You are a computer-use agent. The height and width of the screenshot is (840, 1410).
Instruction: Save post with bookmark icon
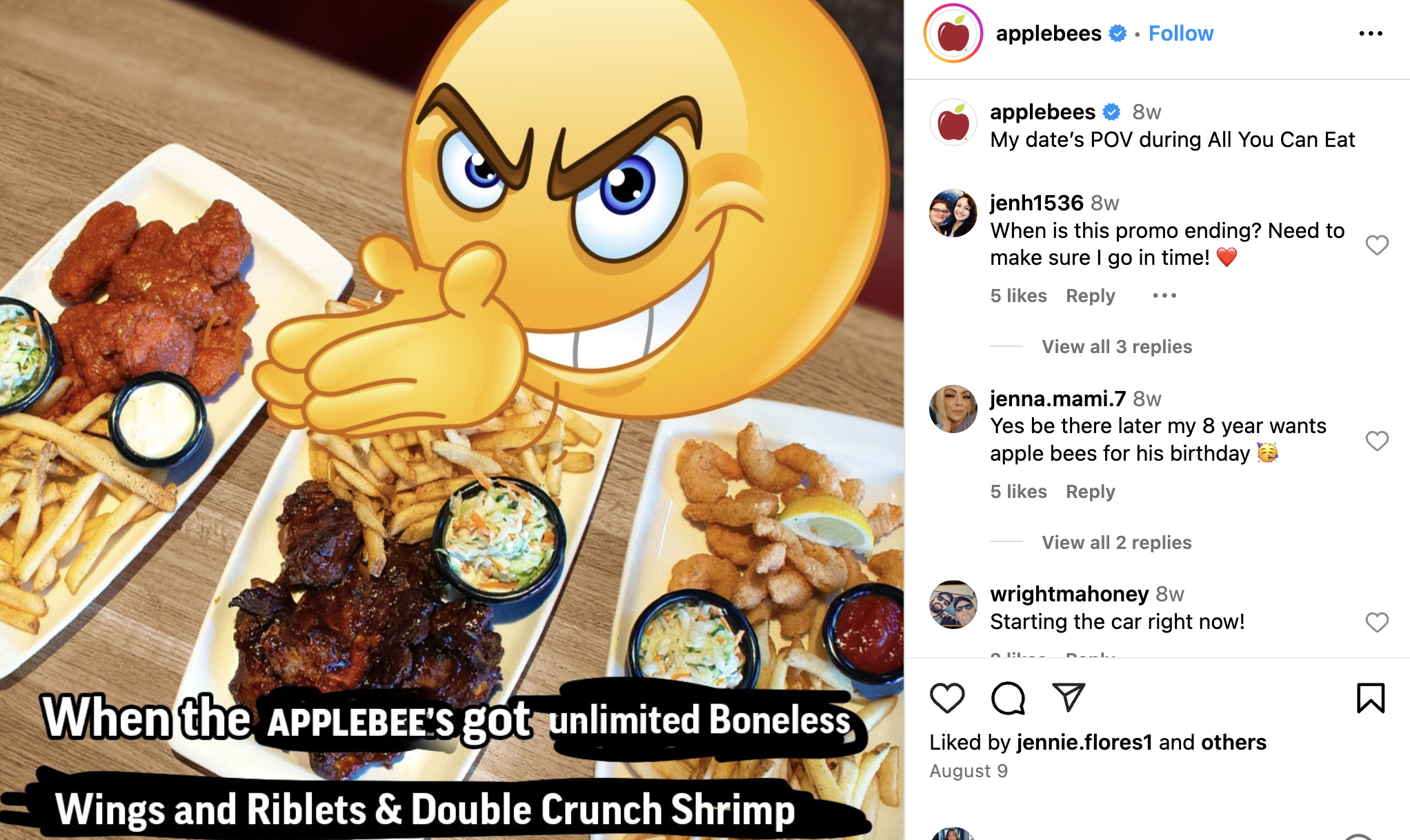1370,698
